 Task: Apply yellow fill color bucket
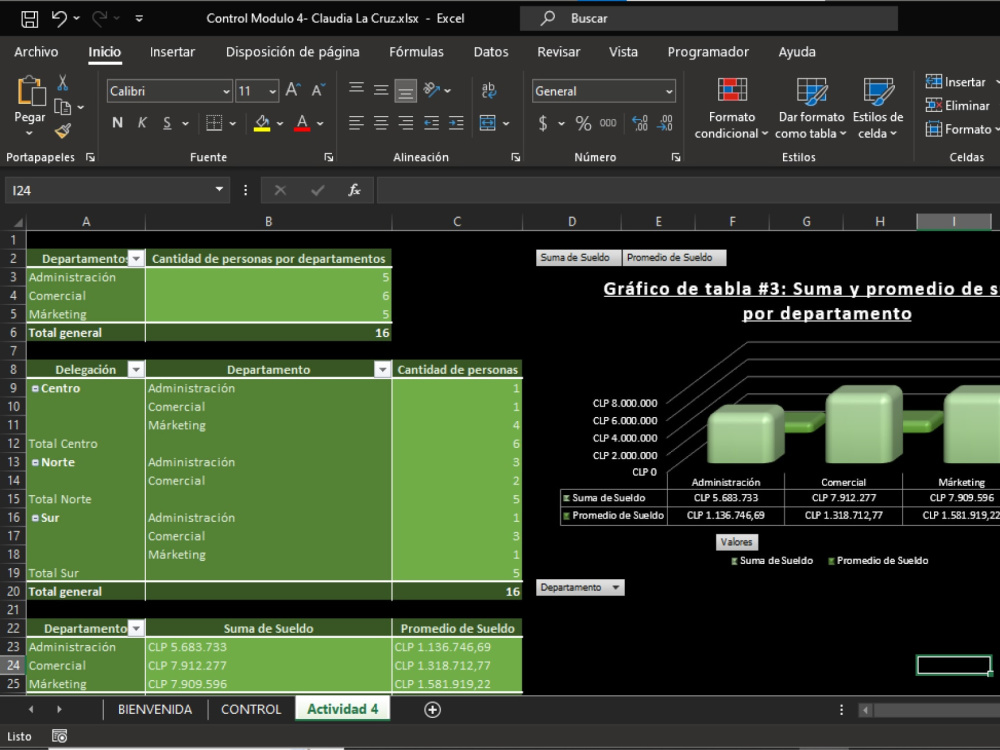261,123
